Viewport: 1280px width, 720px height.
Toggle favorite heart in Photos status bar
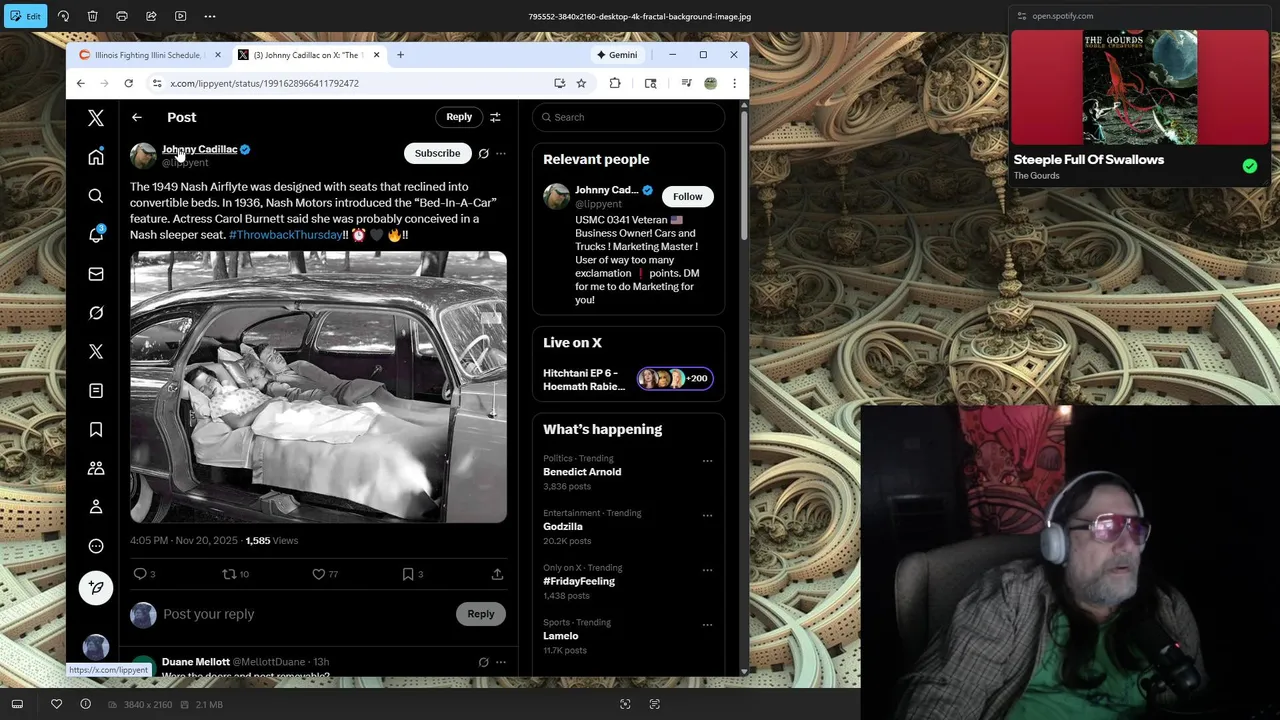56,704
